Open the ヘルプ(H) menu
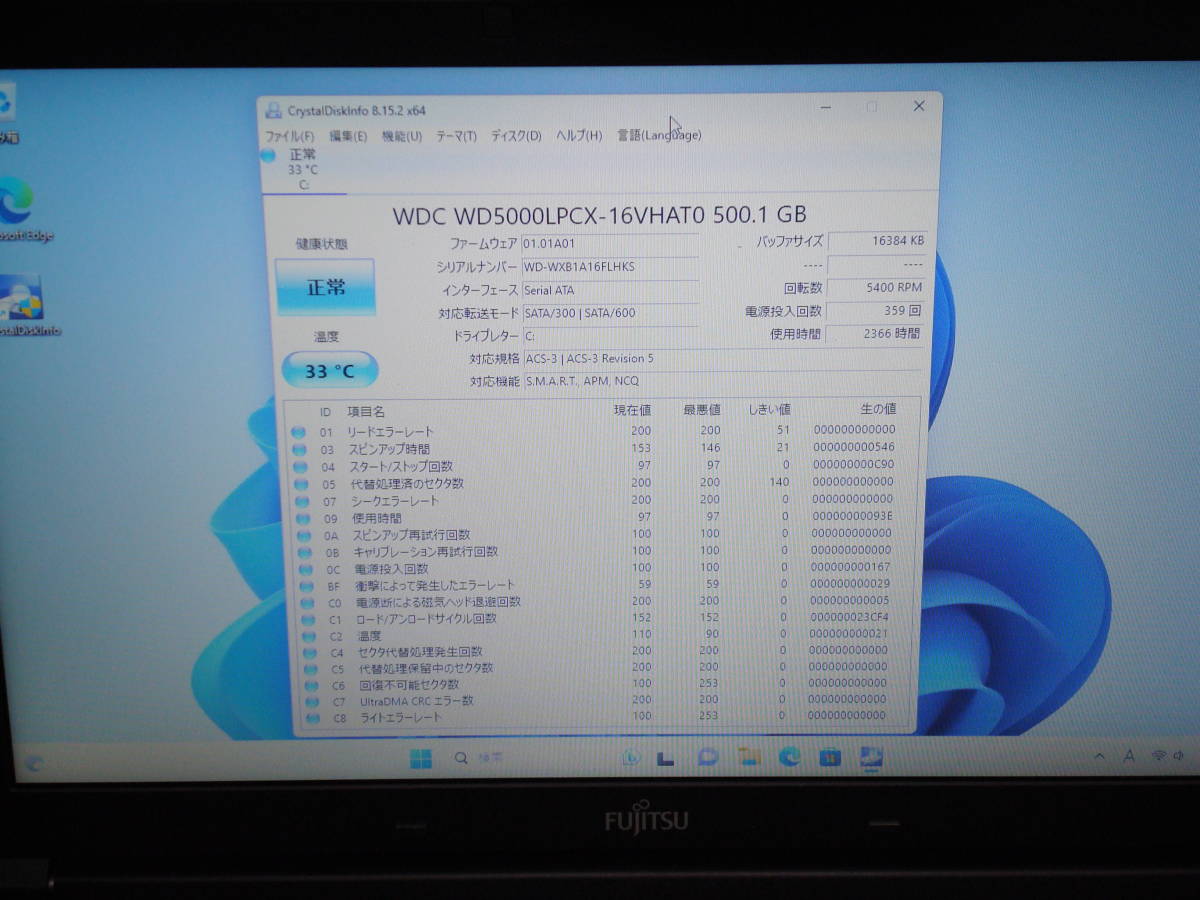Viewport: 1200px width, 900px height. [x=579, y=135]
